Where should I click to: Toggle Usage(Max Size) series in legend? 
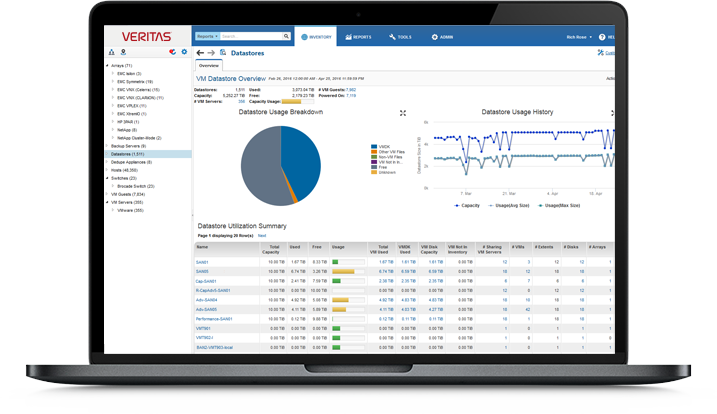coord(559,205)
